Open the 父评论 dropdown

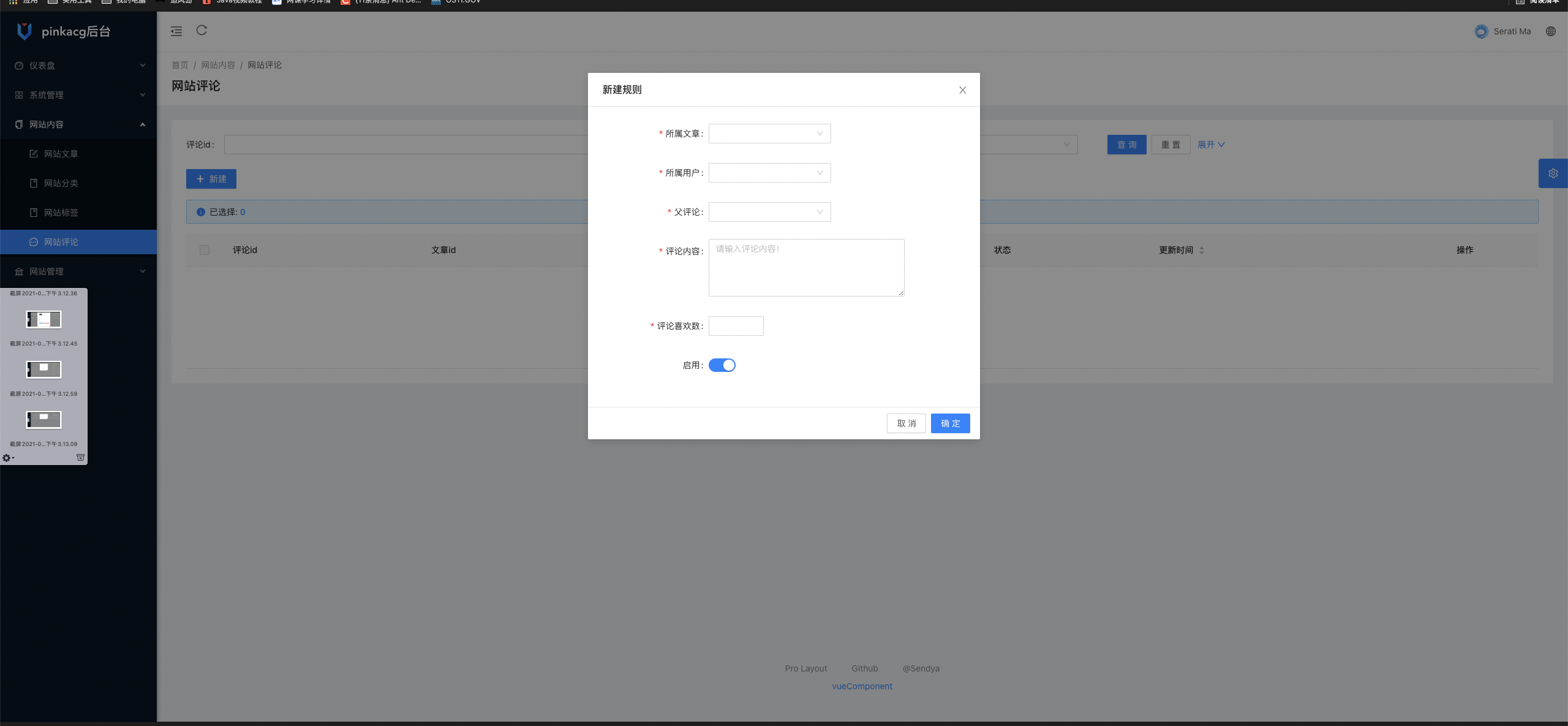[x=769, y=212]
